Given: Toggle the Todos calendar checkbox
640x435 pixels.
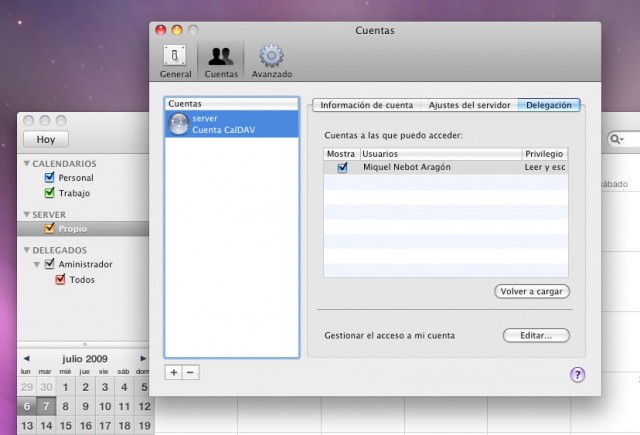Looking at the screenshot, I should [x=60, y=279].
